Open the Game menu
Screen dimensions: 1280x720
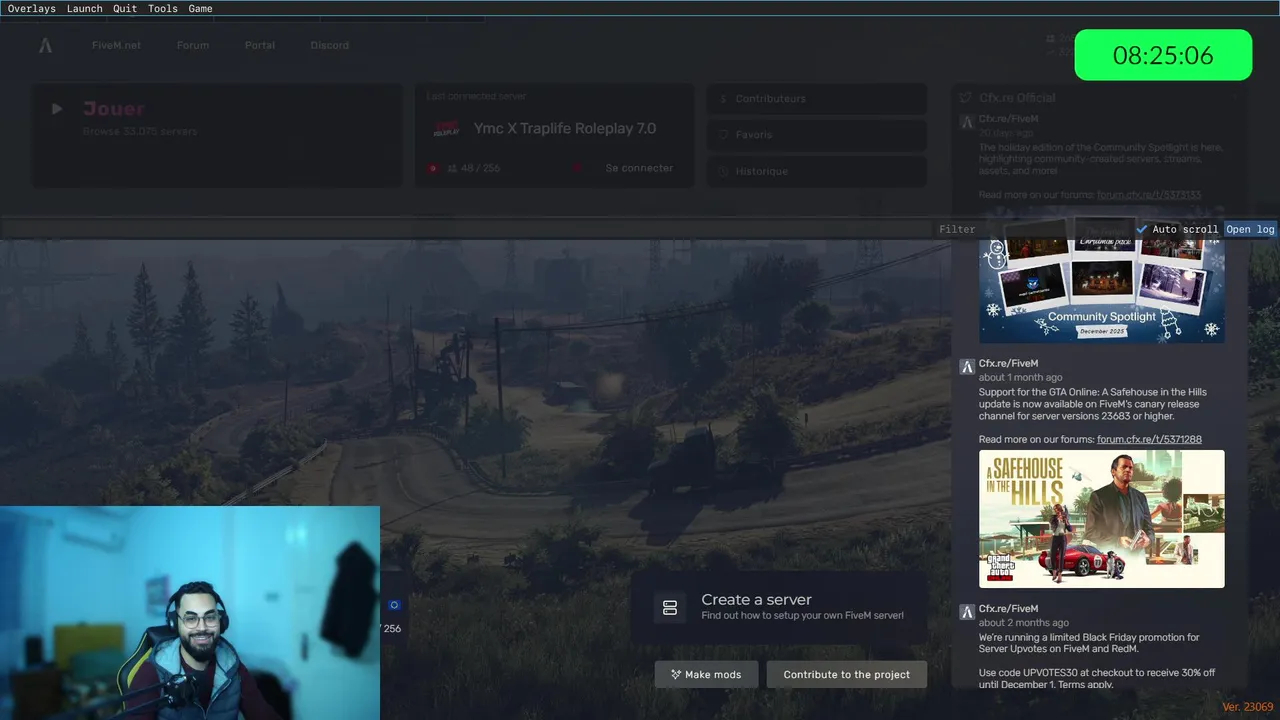[200, 8]
